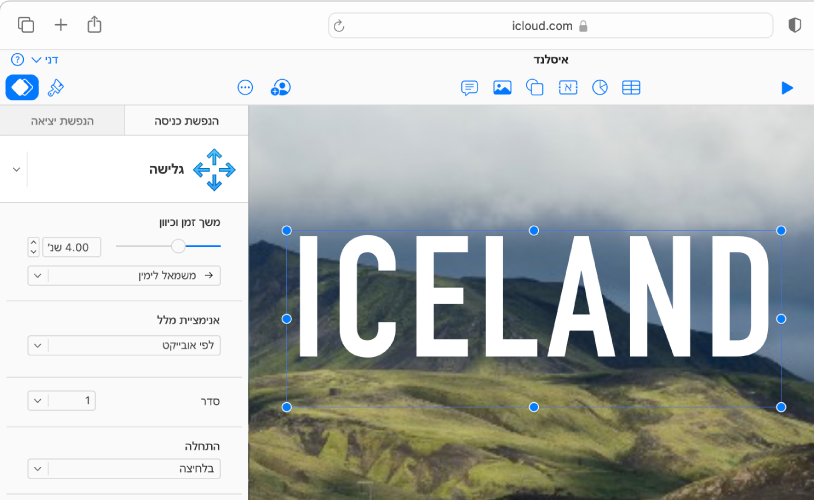Click the Safari share icon
The image size is (814, 500).
(94, 24)
